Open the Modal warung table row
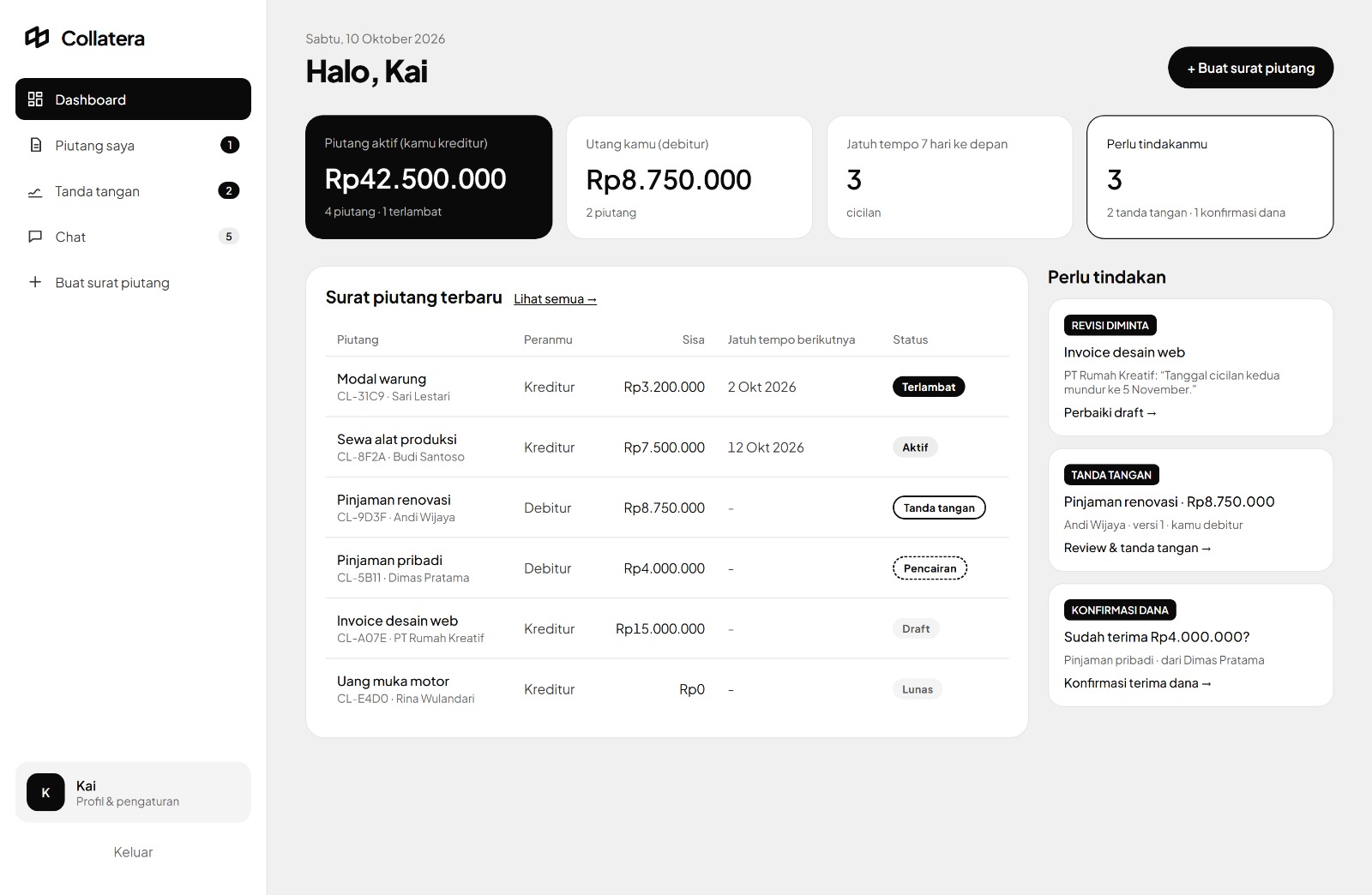 (667, 387)
